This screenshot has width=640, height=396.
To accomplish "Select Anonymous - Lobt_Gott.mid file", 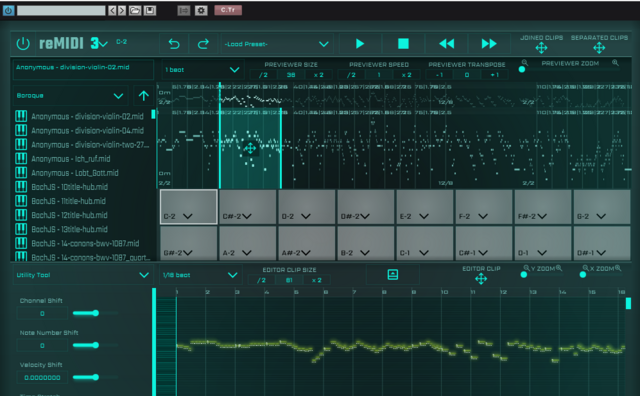I will pos(75,173).
